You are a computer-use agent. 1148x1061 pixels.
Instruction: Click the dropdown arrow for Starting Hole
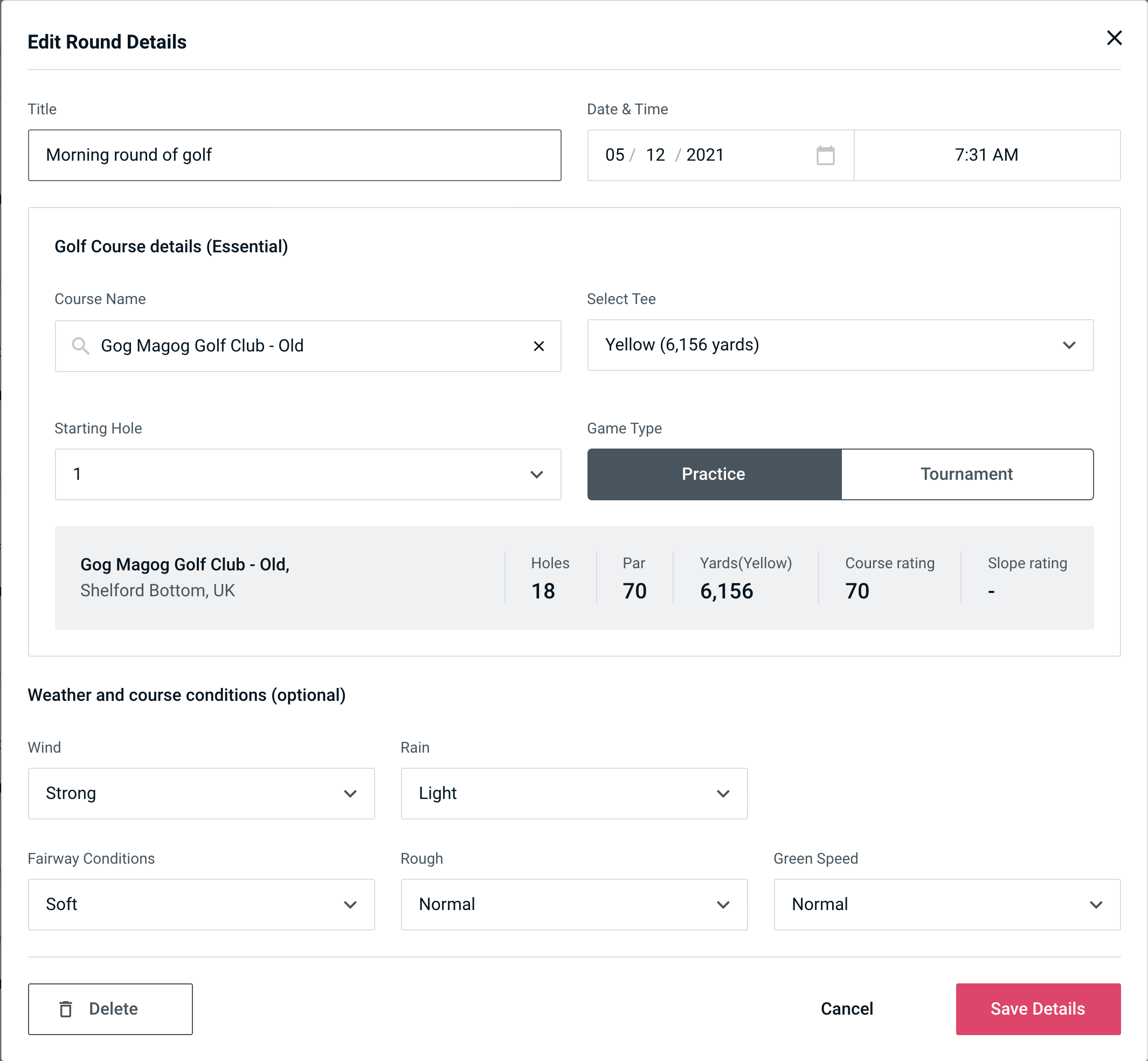point(536,474)
